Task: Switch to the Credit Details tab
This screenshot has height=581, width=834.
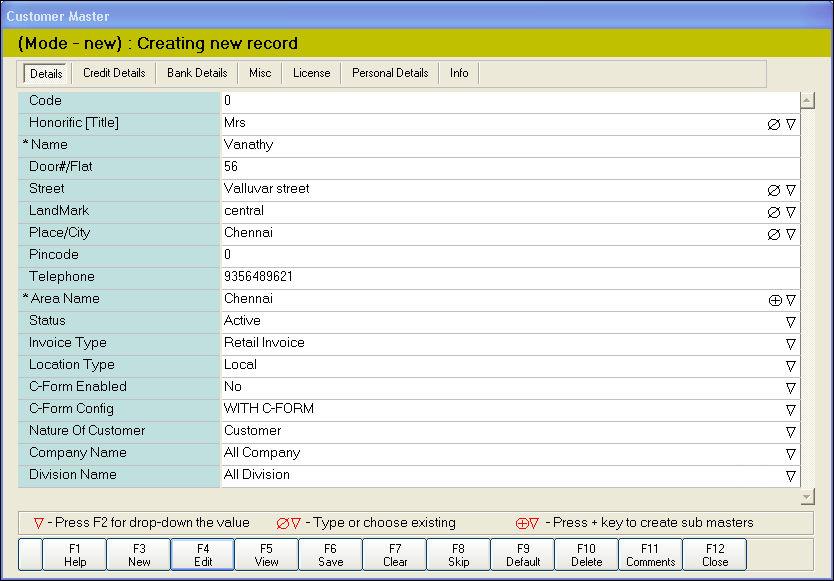Action: [x=114, y=73]
